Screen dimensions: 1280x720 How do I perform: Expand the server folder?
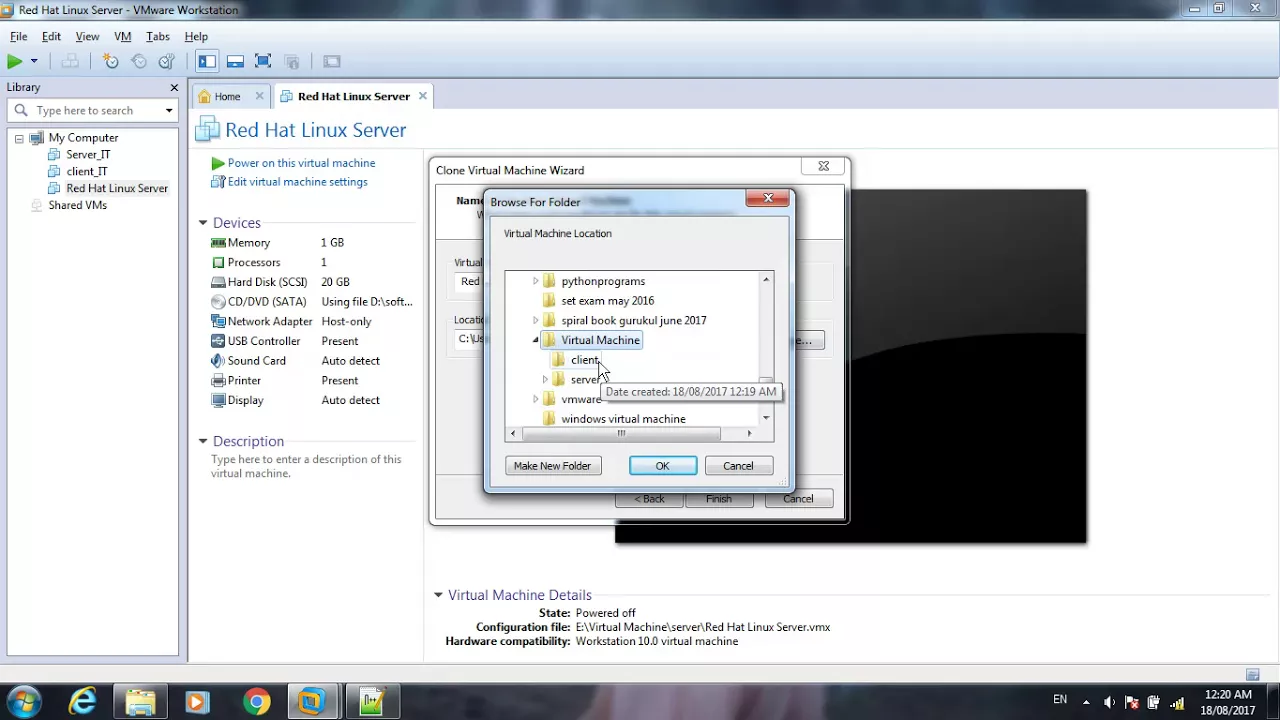546,380
